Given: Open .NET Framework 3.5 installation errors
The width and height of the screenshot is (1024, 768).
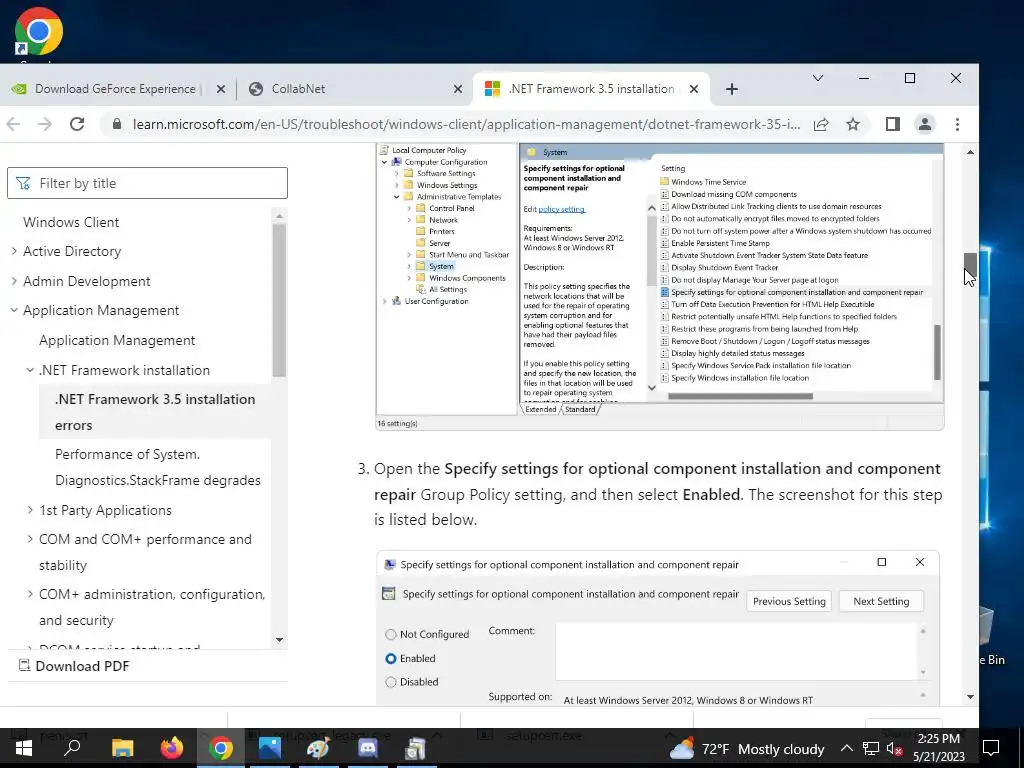Looking at the screenshot, I should click(x=155, y=412).
